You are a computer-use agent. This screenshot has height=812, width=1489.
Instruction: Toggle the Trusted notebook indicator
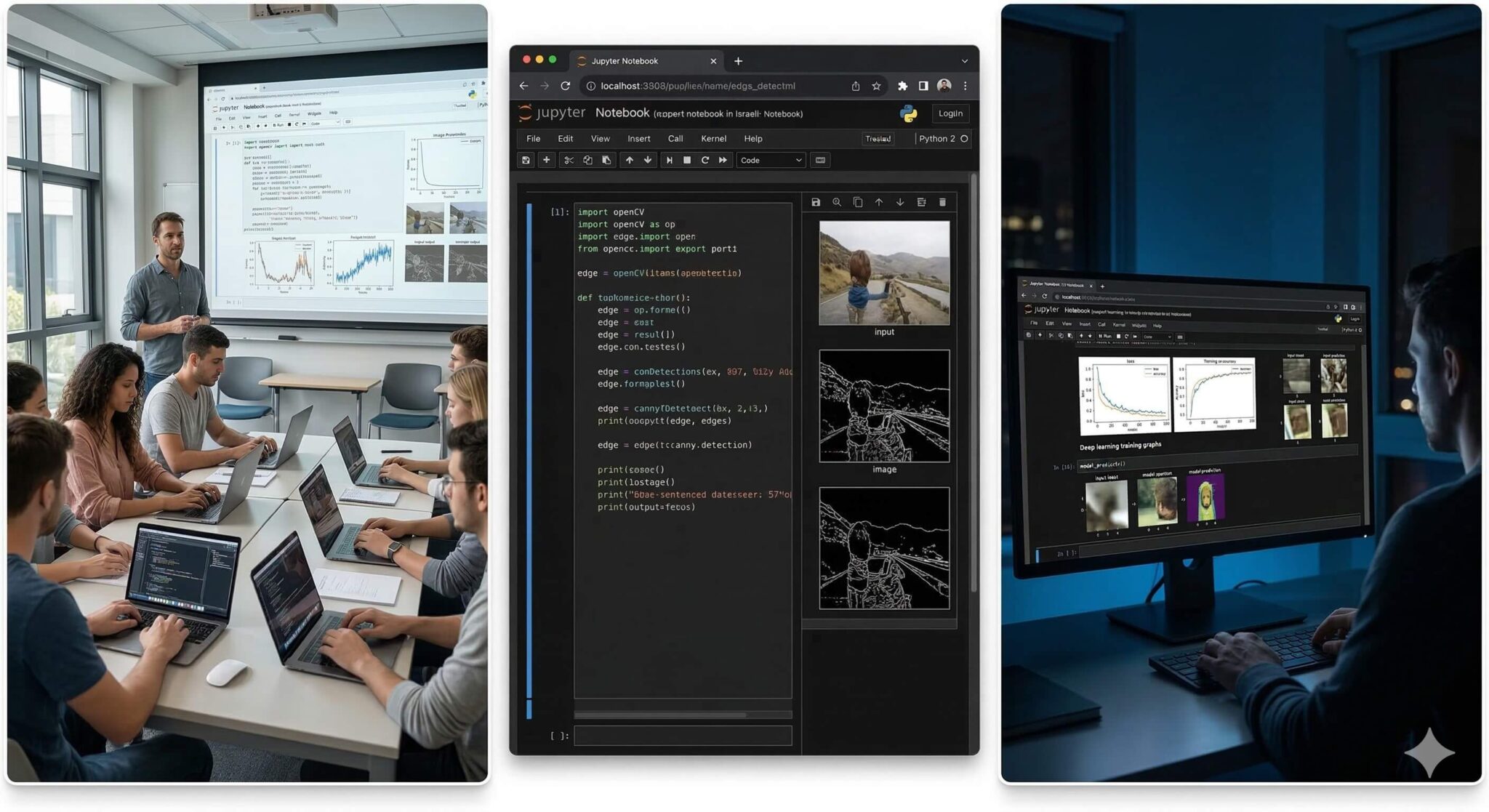click(x=878, y=138)
